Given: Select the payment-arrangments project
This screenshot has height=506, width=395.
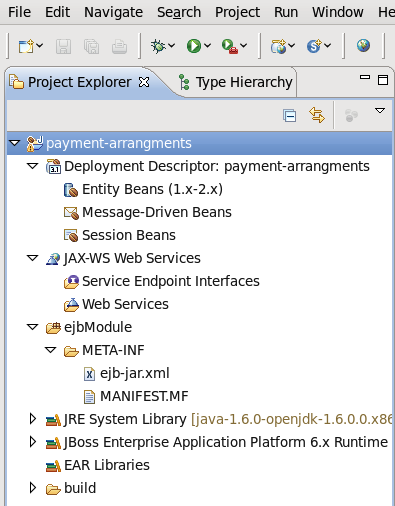Looking at the screenshot, I should (x=119, y=143).
